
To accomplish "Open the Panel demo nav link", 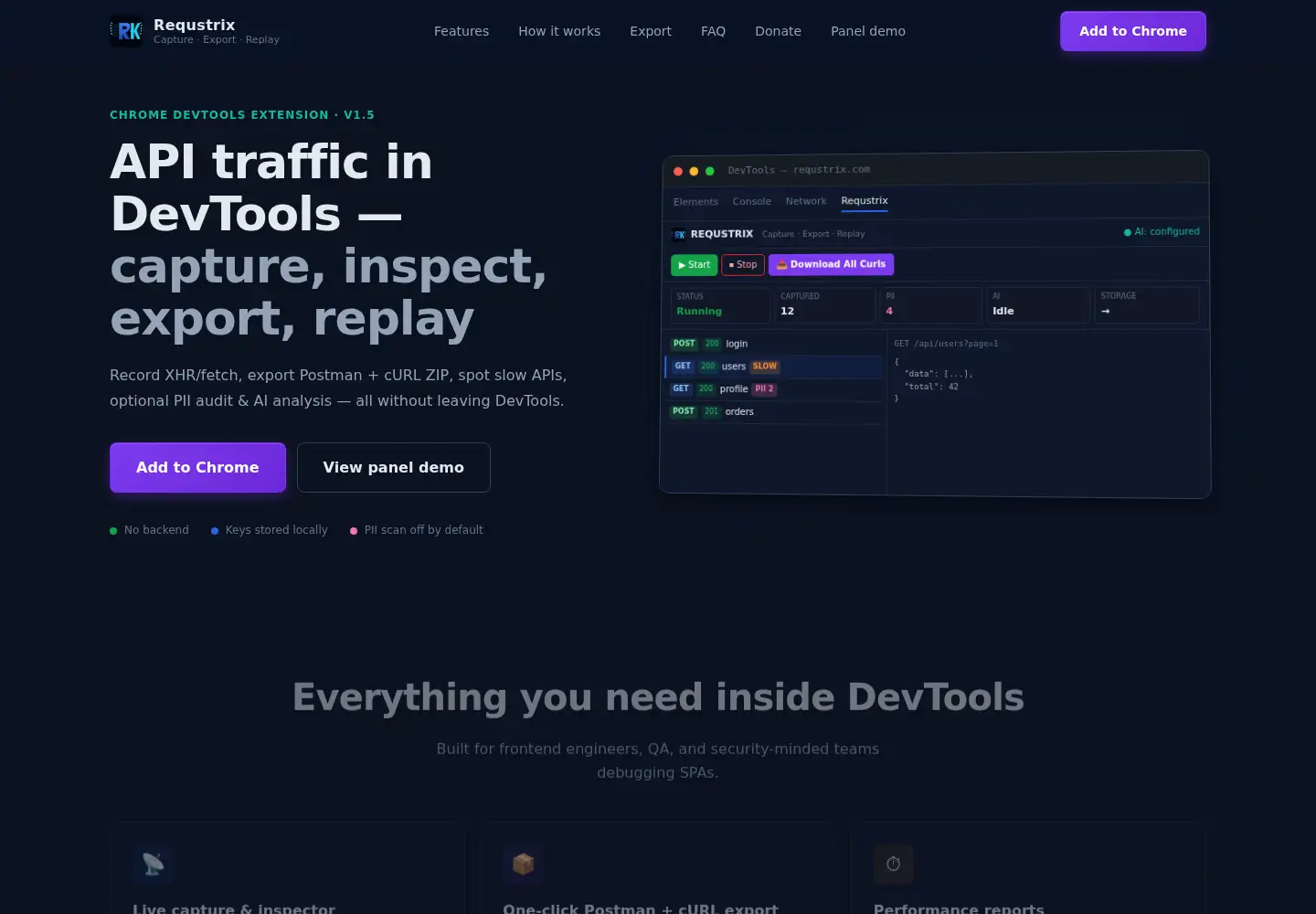I will point(868,31).
